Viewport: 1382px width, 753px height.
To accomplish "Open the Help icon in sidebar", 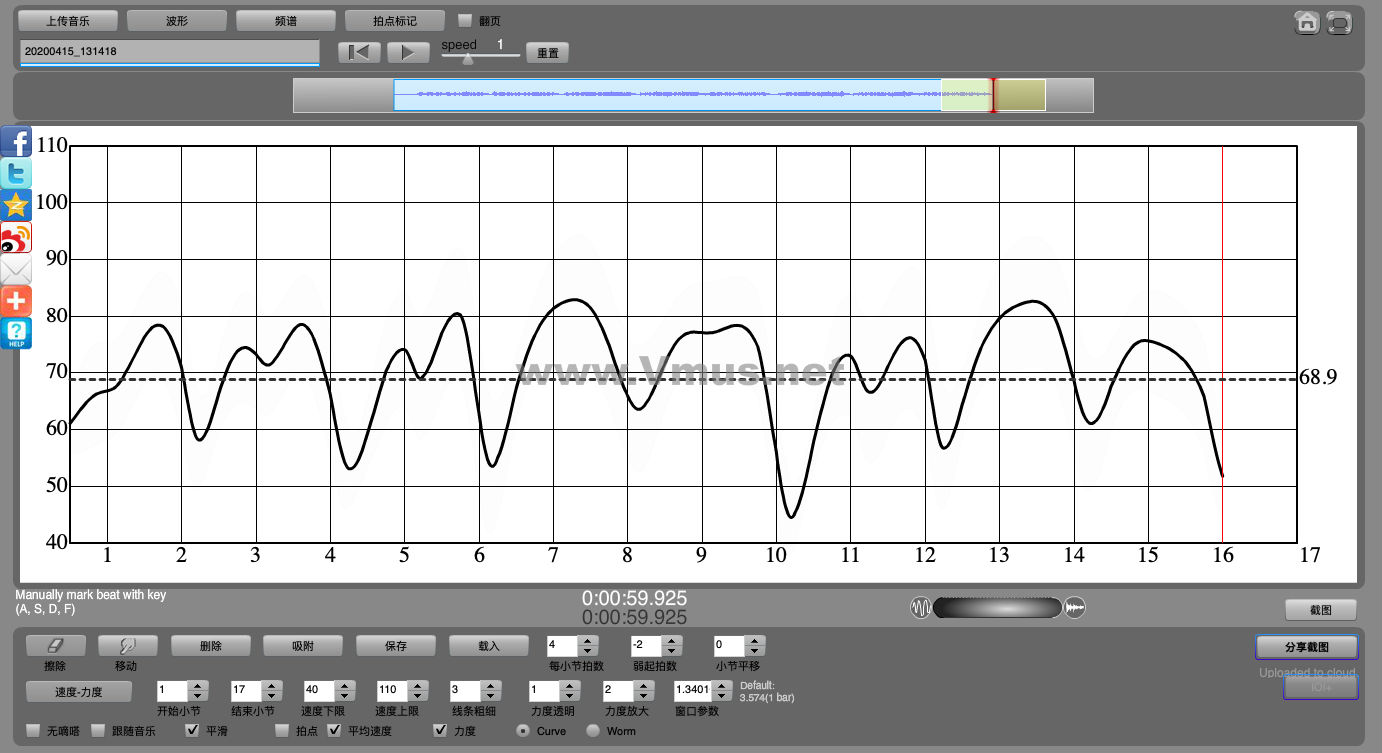I will tap(16, 333).
